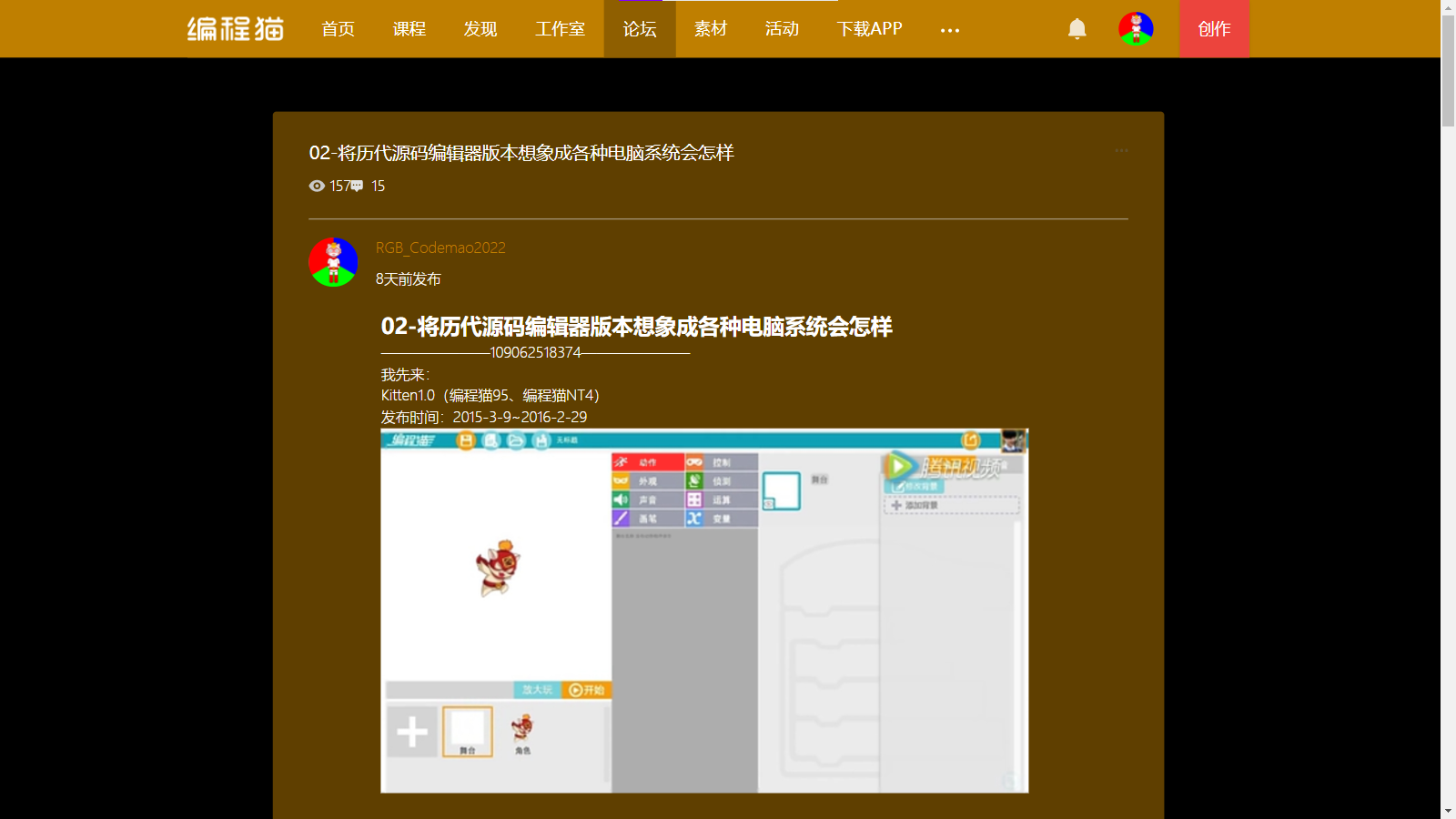Image resolution: width=1456 pixels, height=819 pixels.
Task: Navigate to 发现
Action: click(x=480, y=29)
